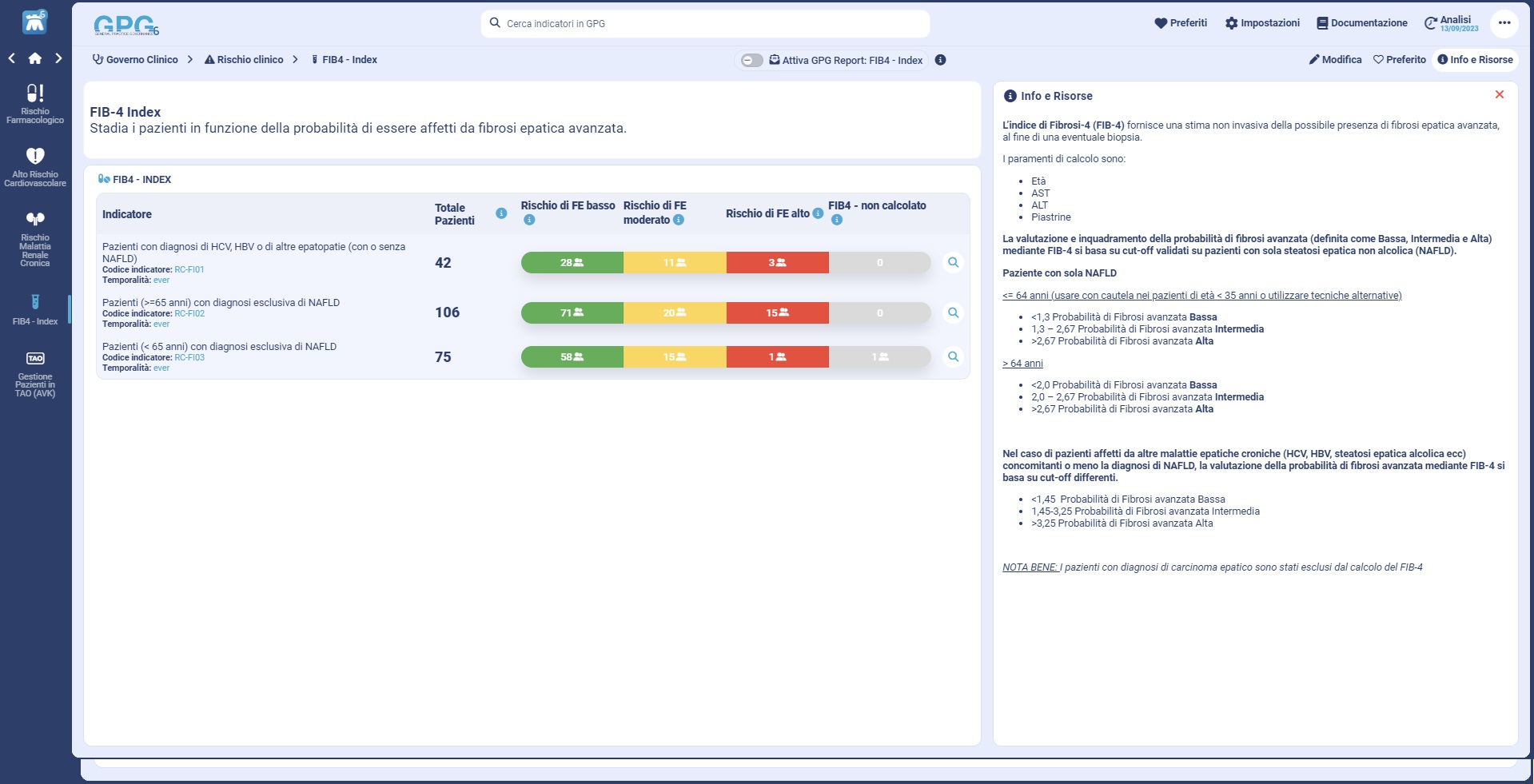This screenshot has height=784, width=1534.
Task: Click magnifier for HCV, HBV patients row
Action: 953,262
